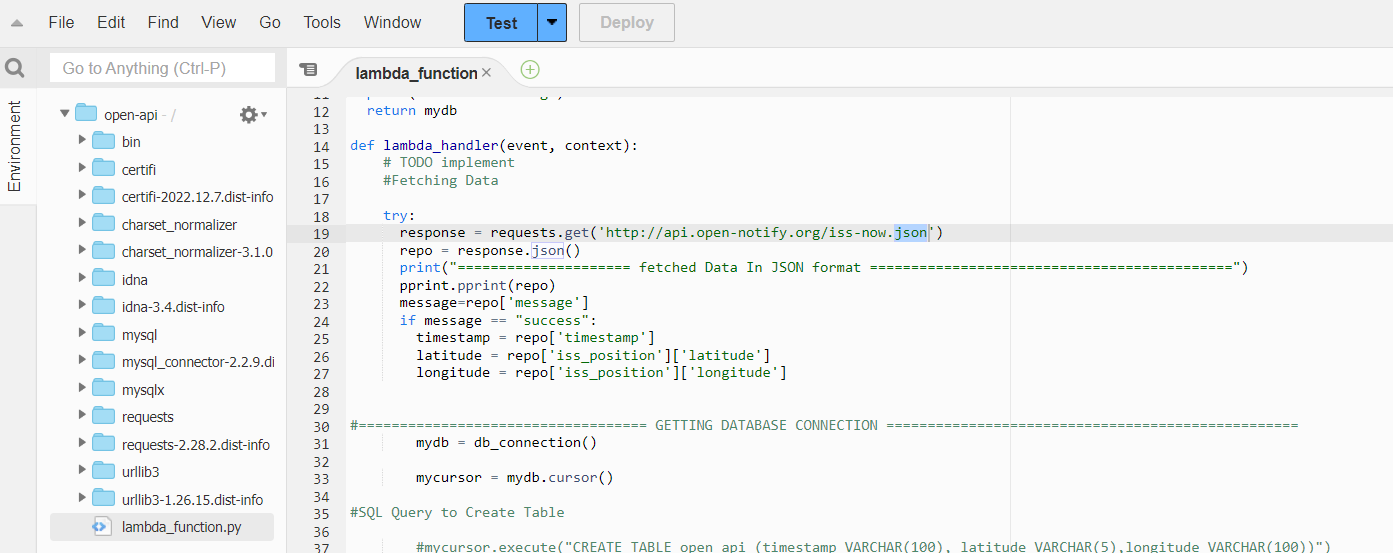Click the lambda_function.py file icon
The width and height of the screenshot is (1393, 553).
(102, 527)
